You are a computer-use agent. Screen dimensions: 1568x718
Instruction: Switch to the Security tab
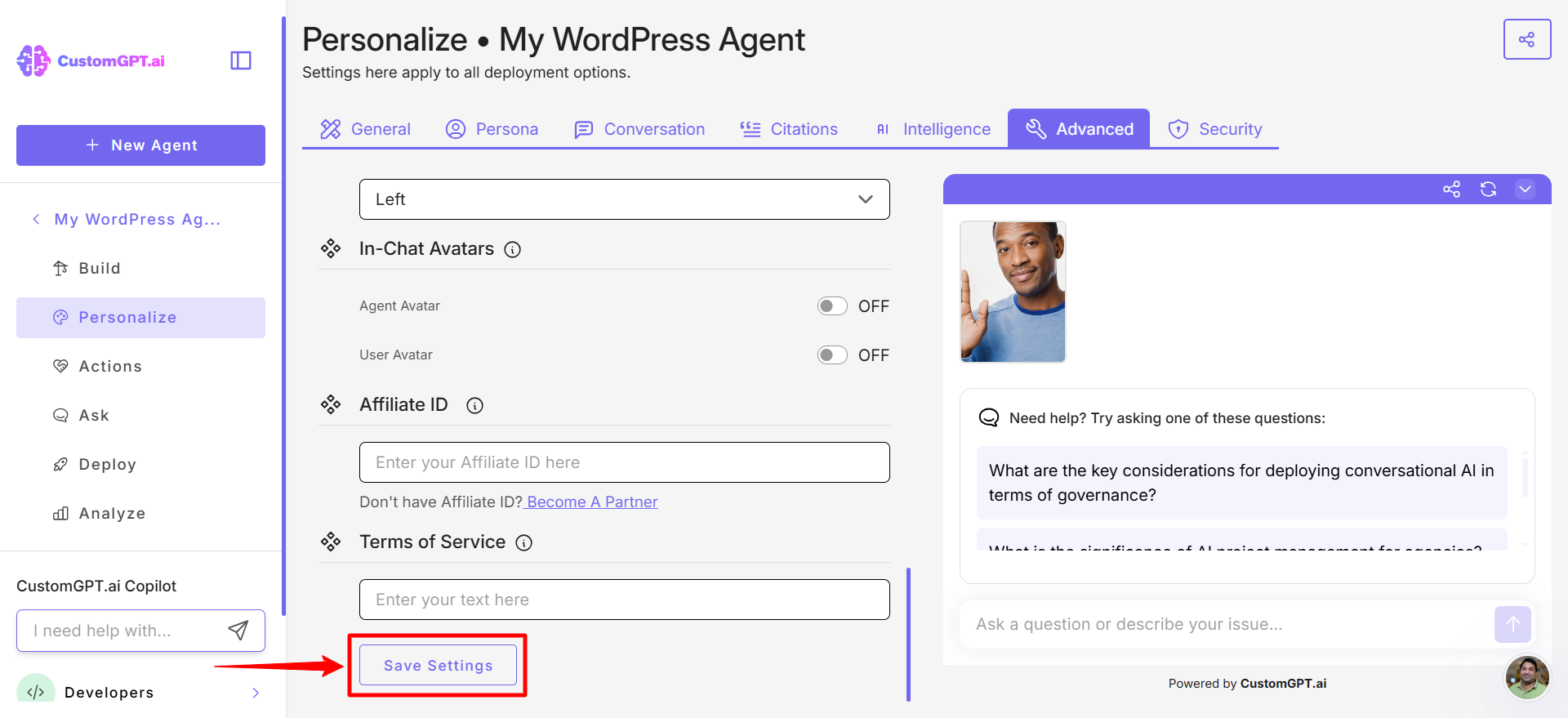point(1215,129)
